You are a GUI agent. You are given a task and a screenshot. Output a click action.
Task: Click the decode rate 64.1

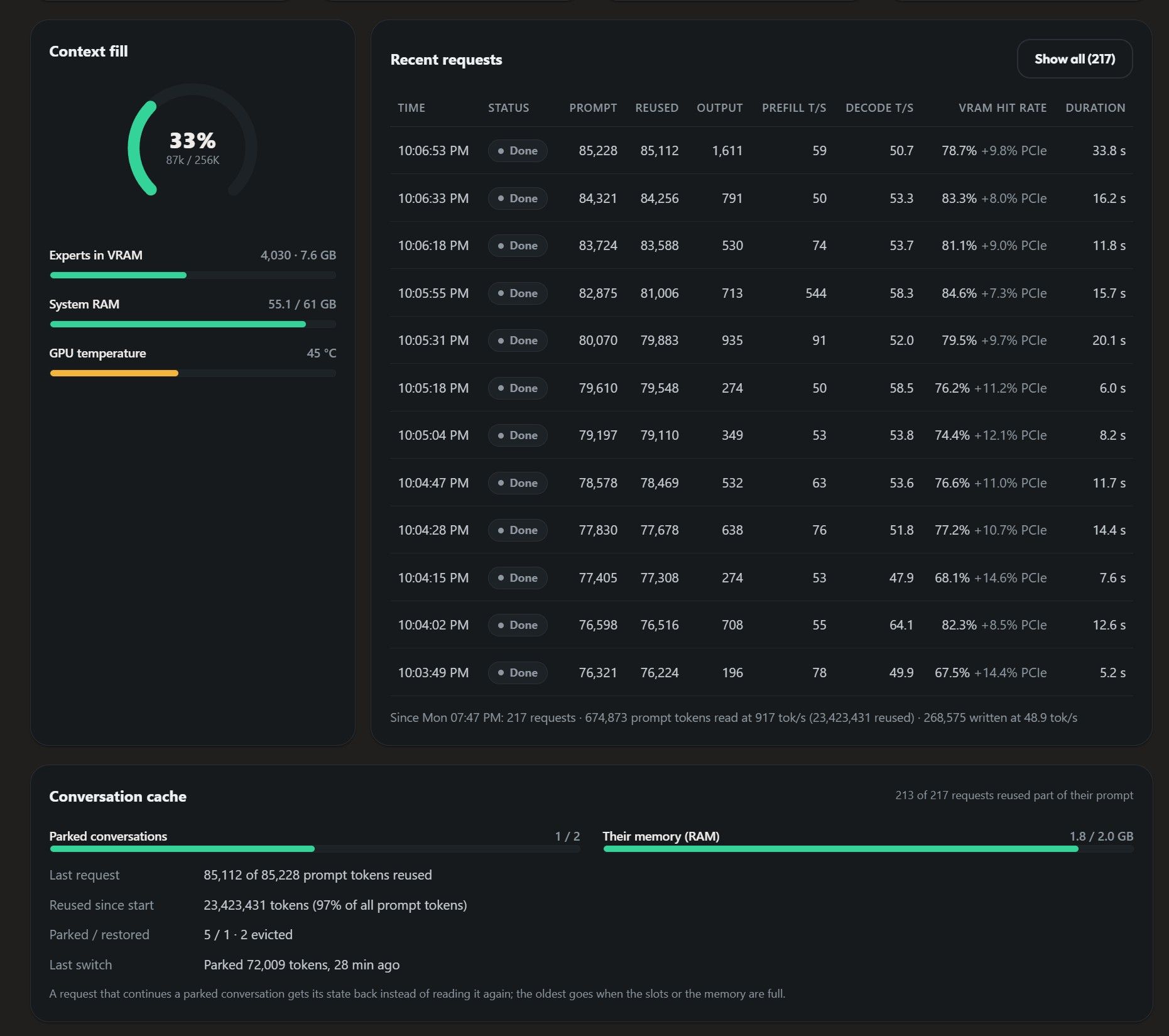pyautogui.click(x=901, y=625)
